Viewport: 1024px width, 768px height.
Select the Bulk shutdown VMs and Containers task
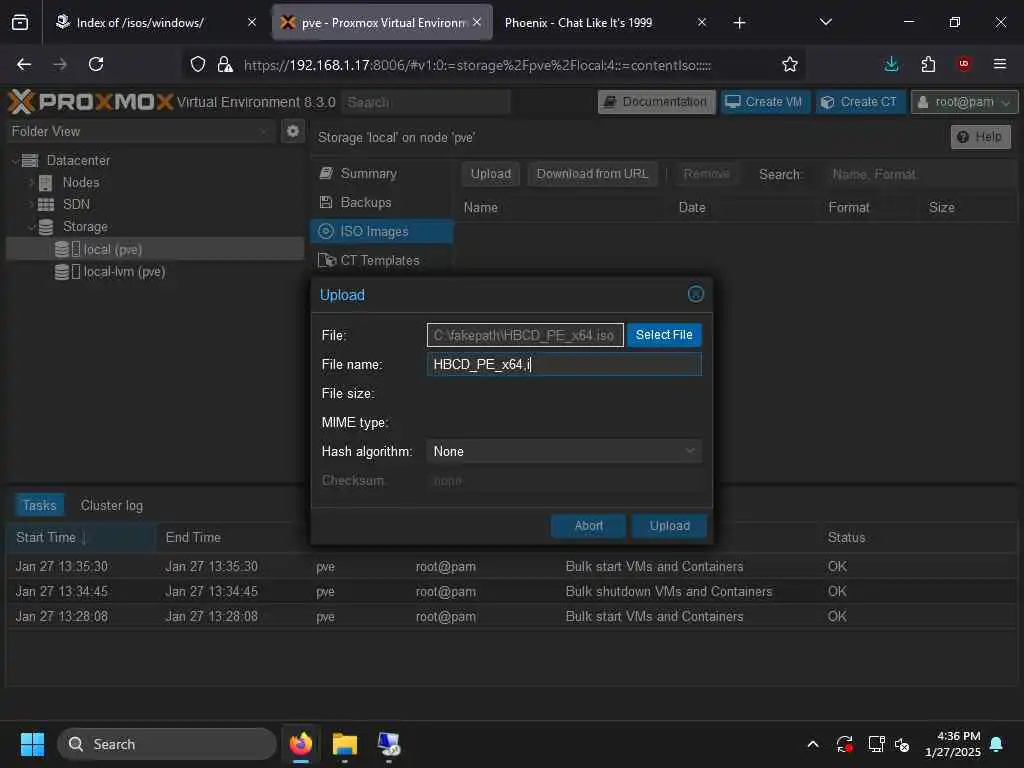click(x=511, y=592)
